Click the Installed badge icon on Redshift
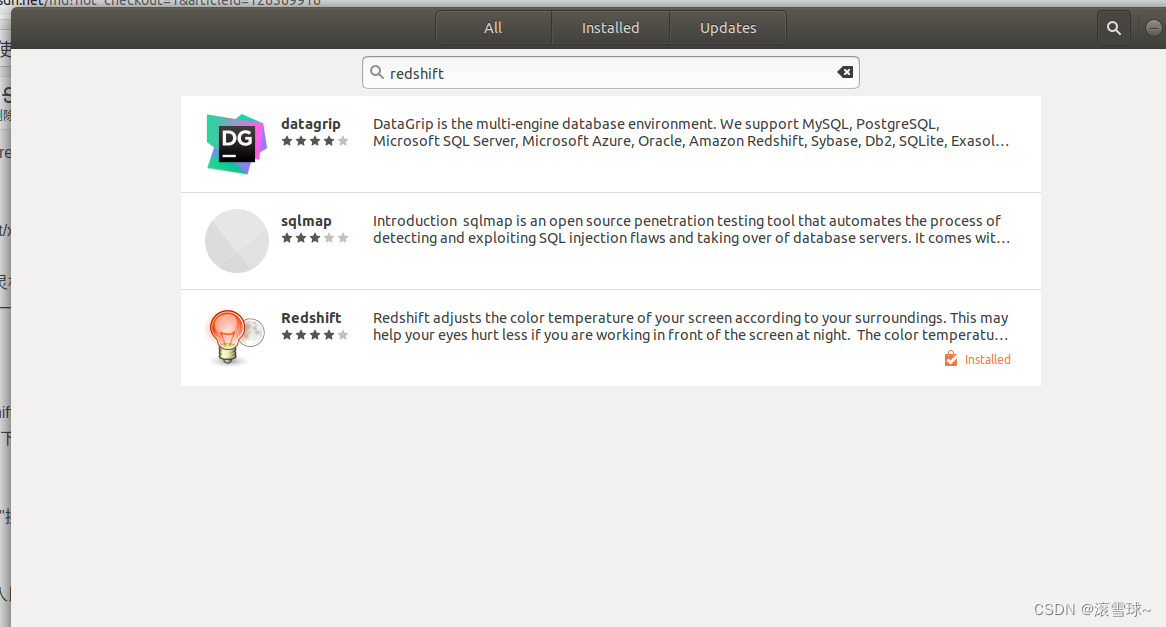Screen dimensions: 1166x627 (950, 359)
